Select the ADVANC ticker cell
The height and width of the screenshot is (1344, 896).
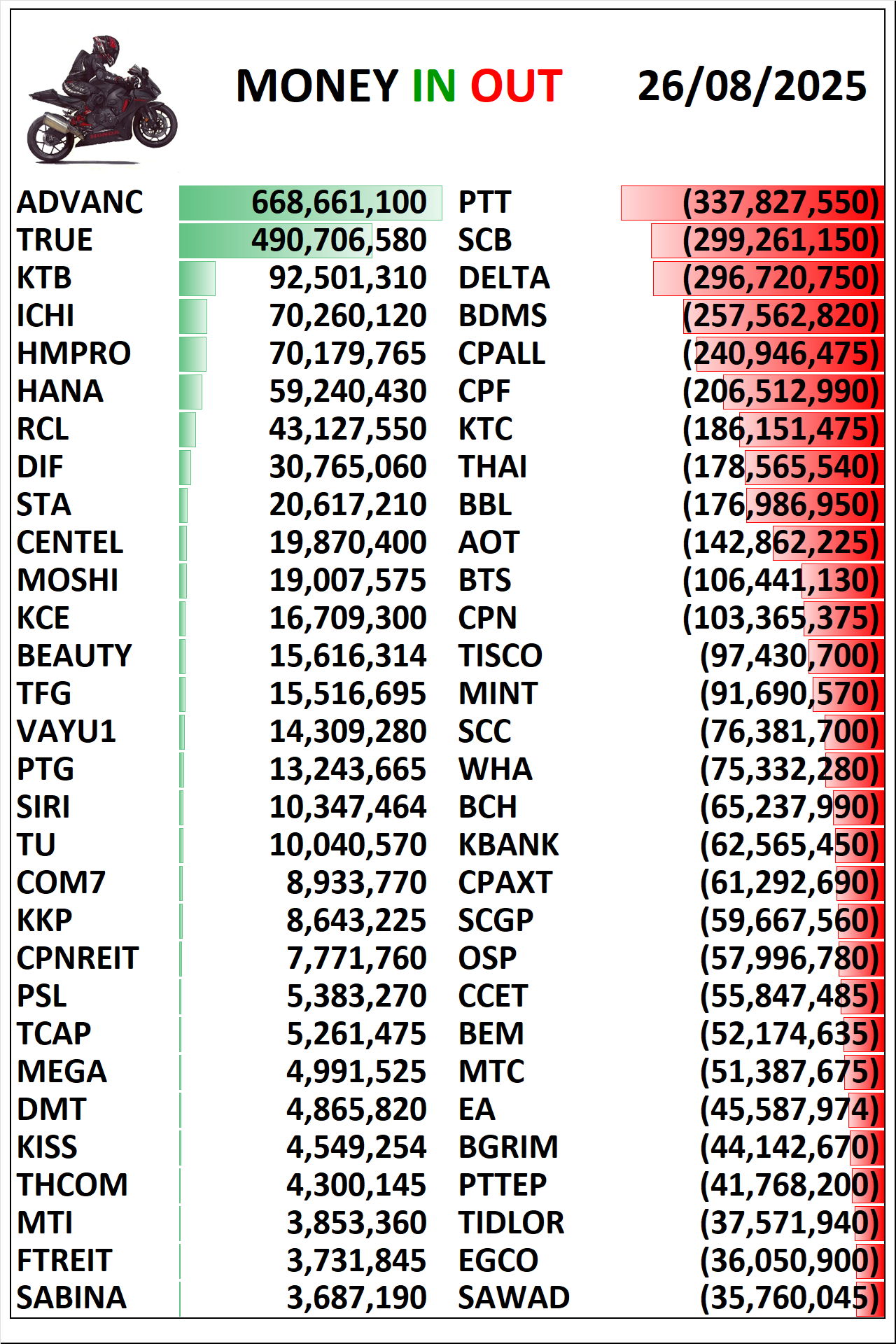pyautogui.click(x=80, y=202)
